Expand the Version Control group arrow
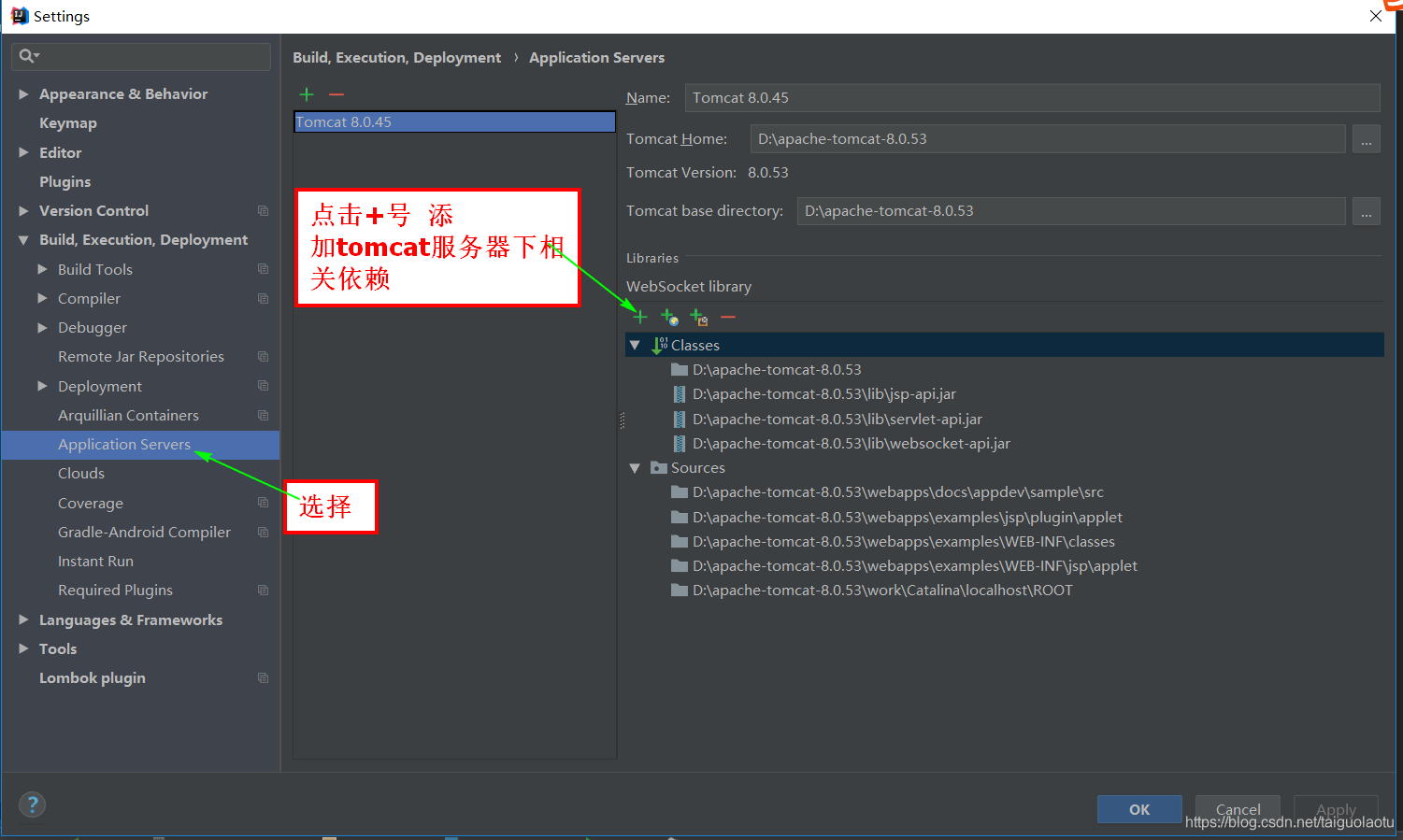 [23, 211]
